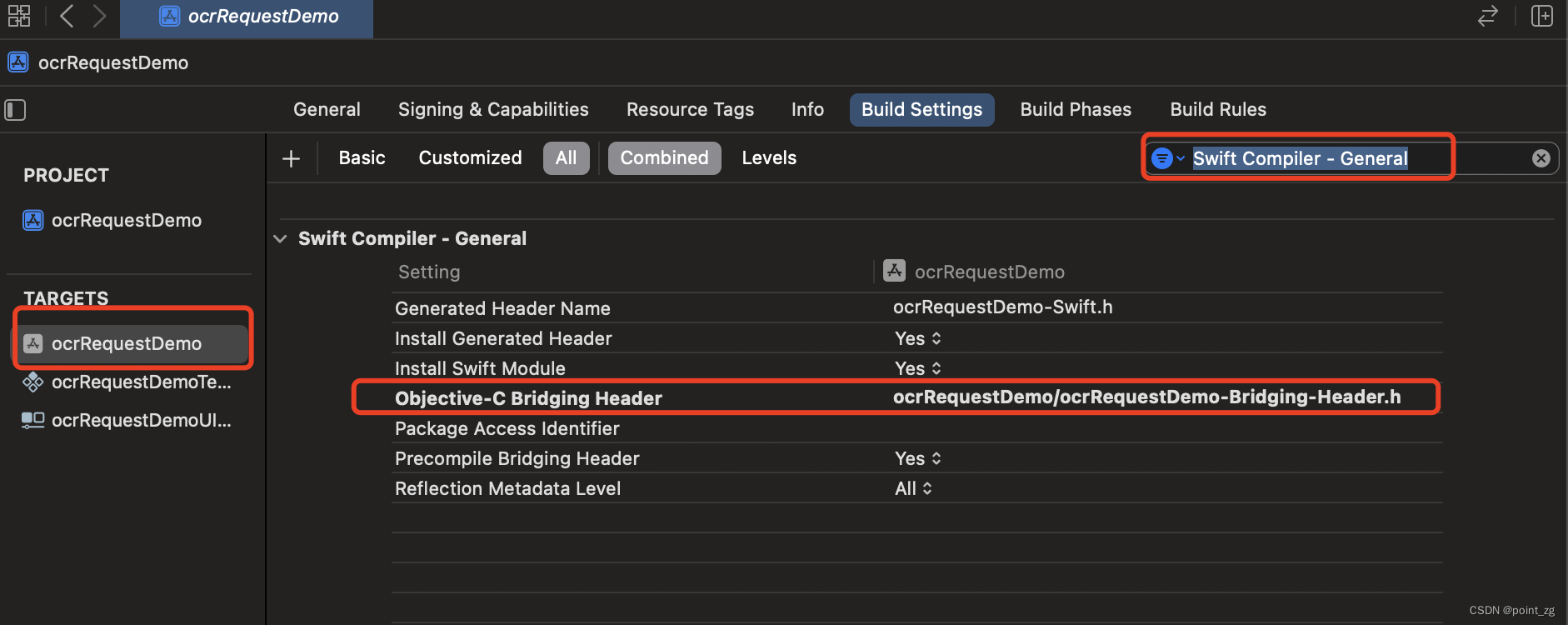This screenshot has height=625, width=1568.
Task: Show Levels view of settings
Action: (769, 158)
